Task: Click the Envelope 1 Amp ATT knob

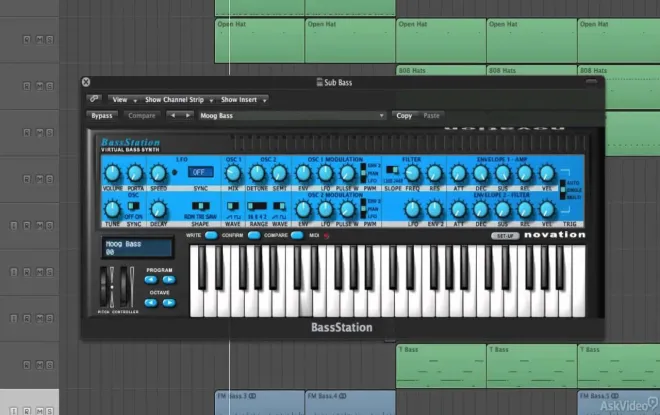Action: click(x=458, y=173)
